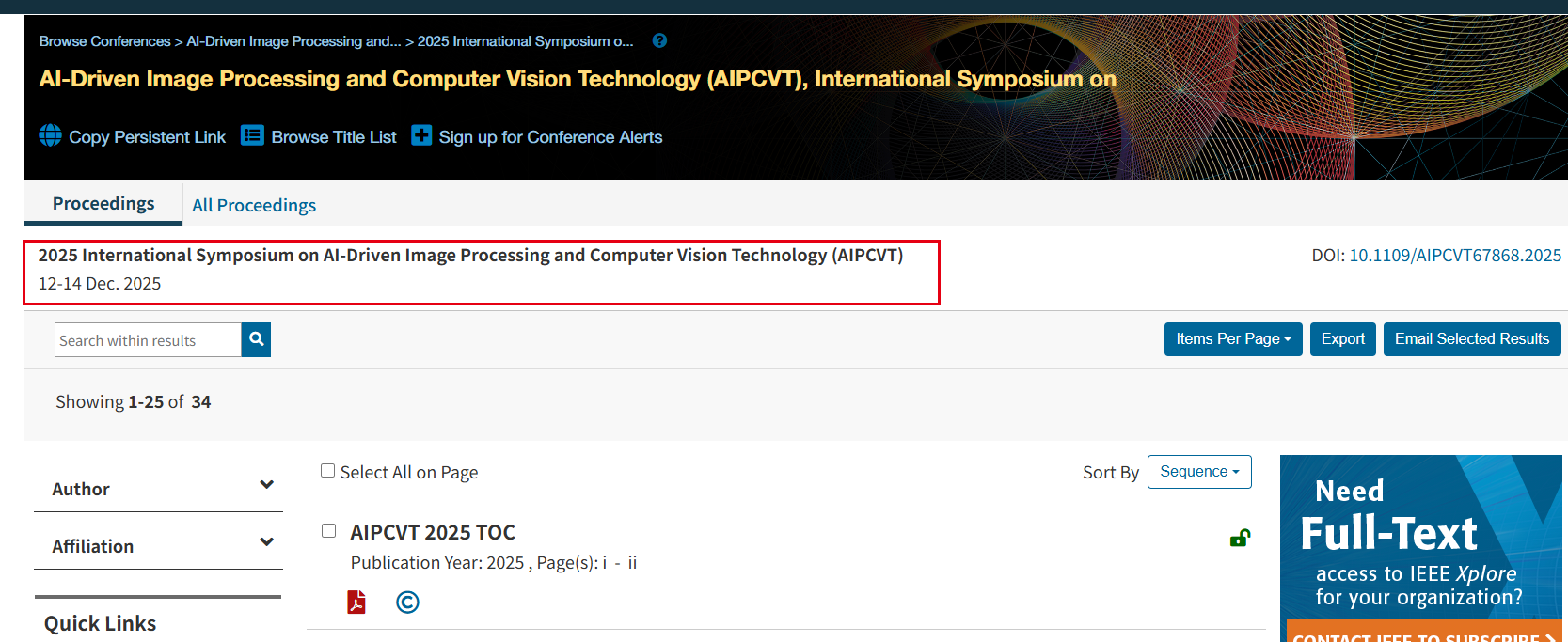
Task: Click the help question mark icon
Action: (659, 40)
